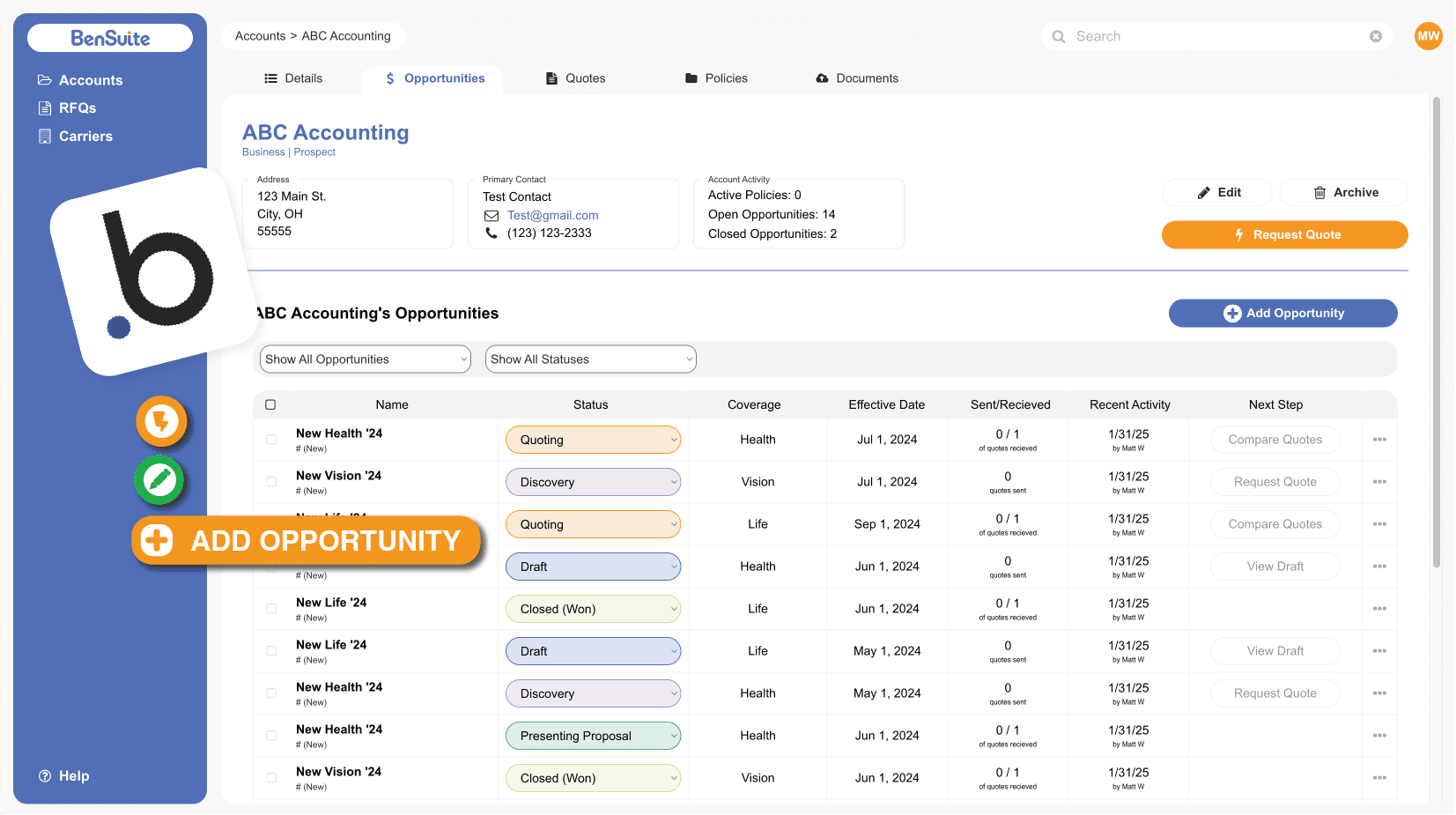
Task: Change Discovery status on New Vision '24 row
Action: coord(593,482)
